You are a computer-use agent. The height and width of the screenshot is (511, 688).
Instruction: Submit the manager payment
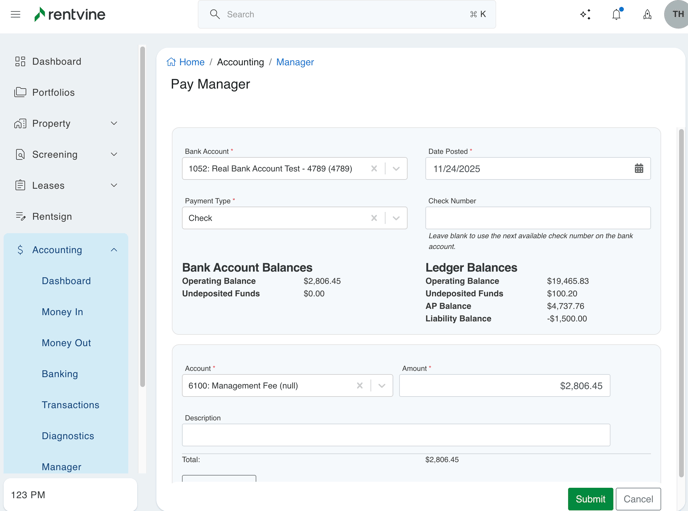(x=590, y=499)
